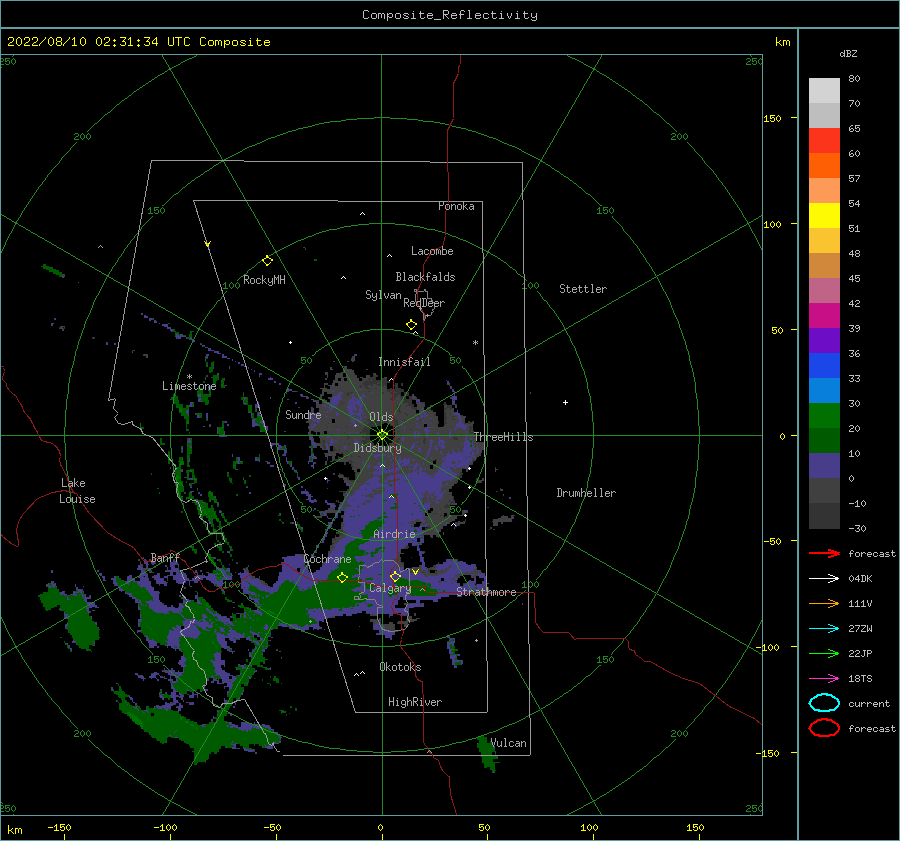Image resolution: width=900 pixels, height=841 pixels.
Task: Click the red forecast ellipse icon
Action: 824,728
